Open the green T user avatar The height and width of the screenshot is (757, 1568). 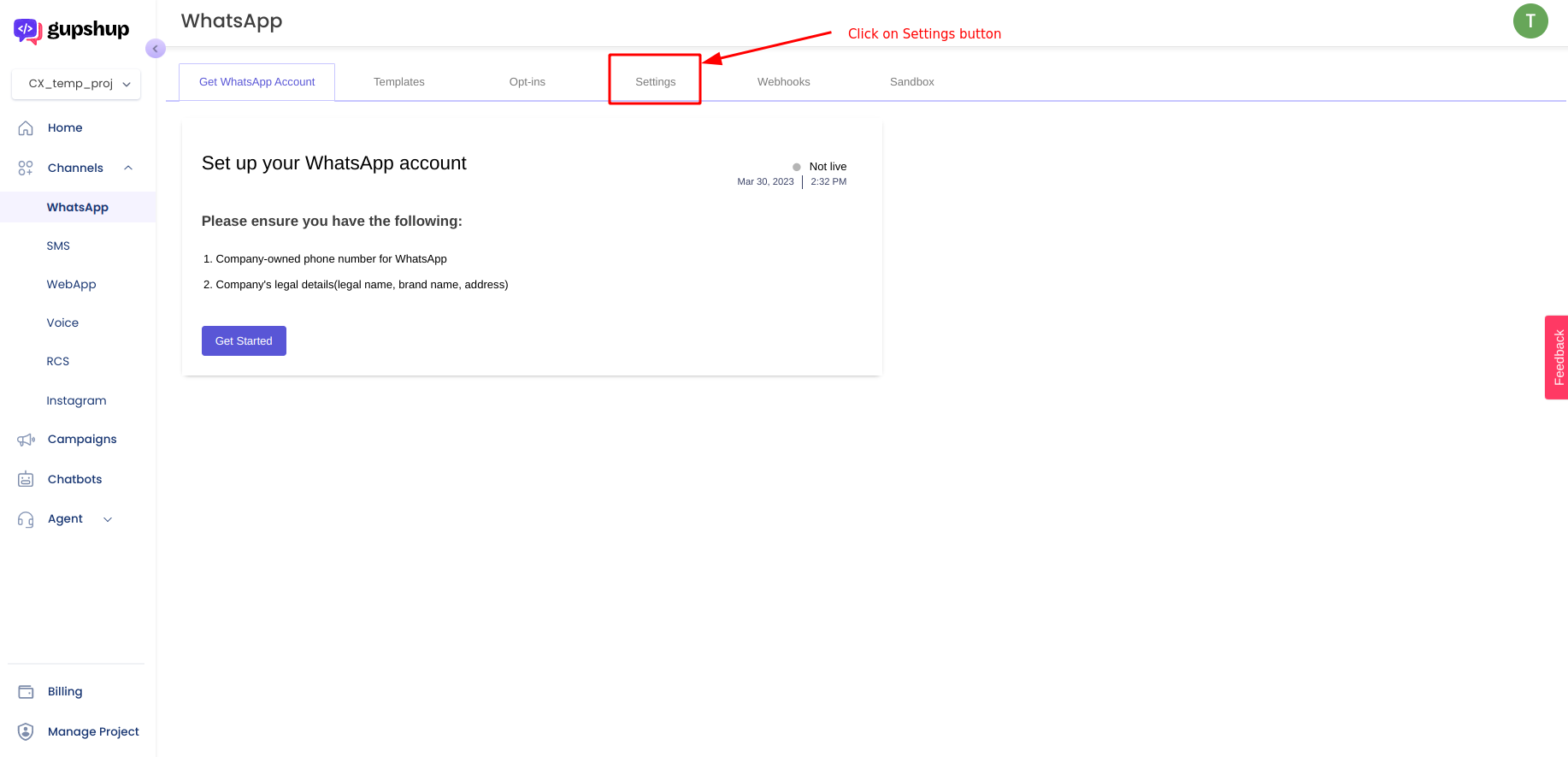coord(1530,21)
